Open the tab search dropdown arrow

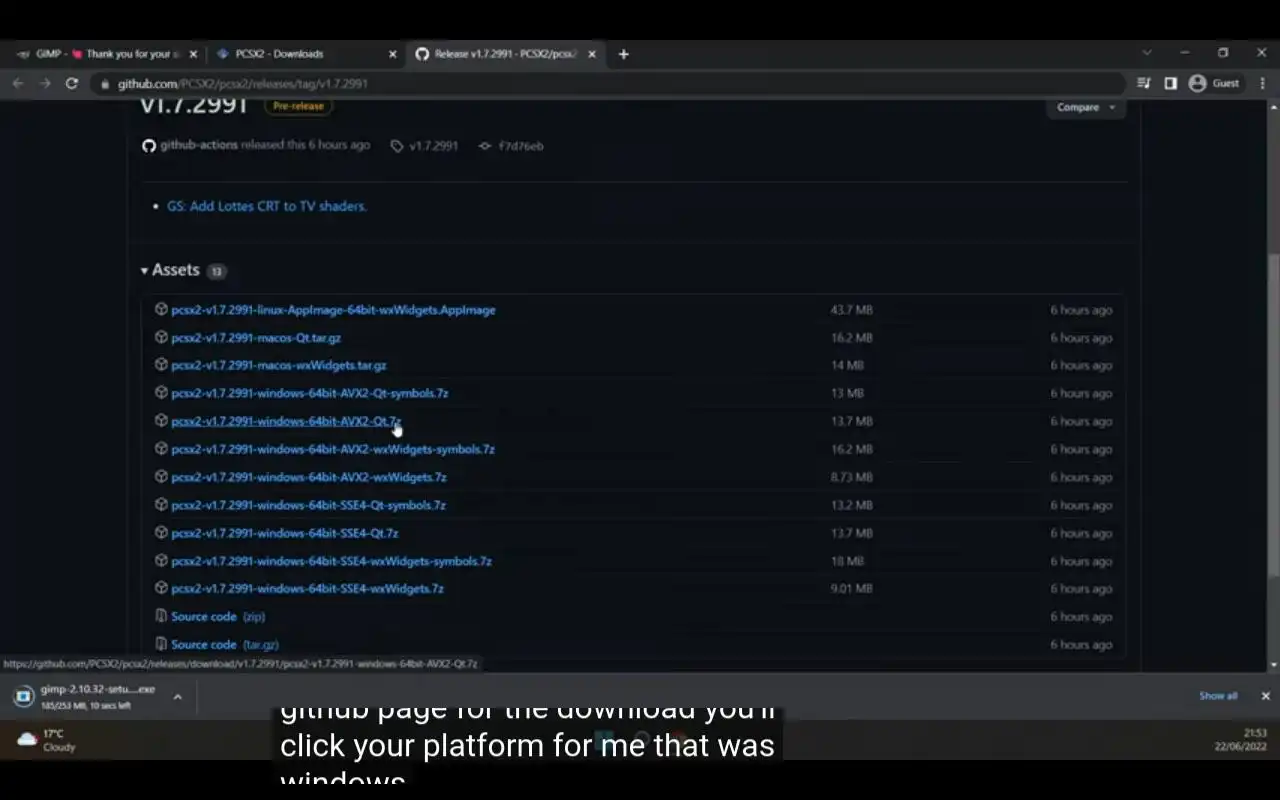[x=1147, y=53]
